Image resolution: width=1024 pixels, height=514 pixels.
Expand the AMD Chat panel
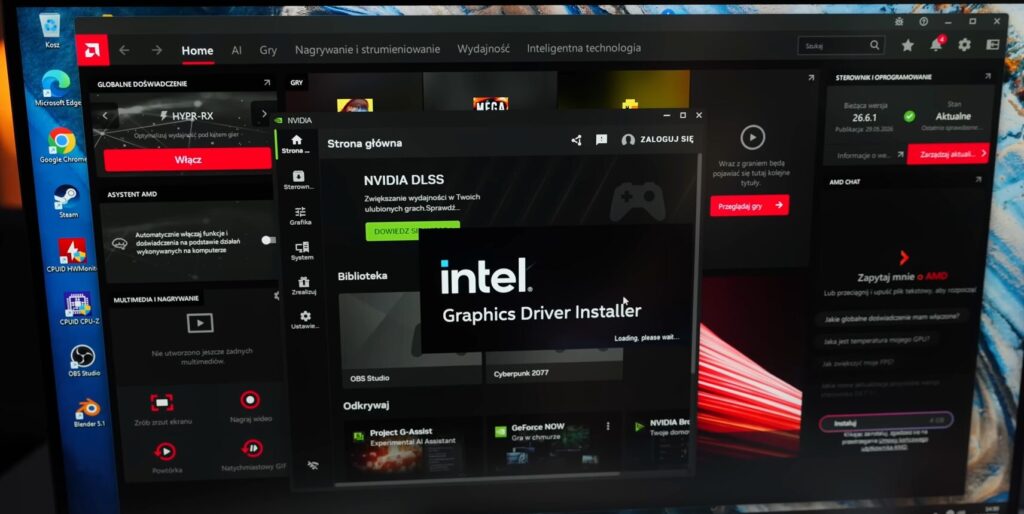tap(978, 179)
